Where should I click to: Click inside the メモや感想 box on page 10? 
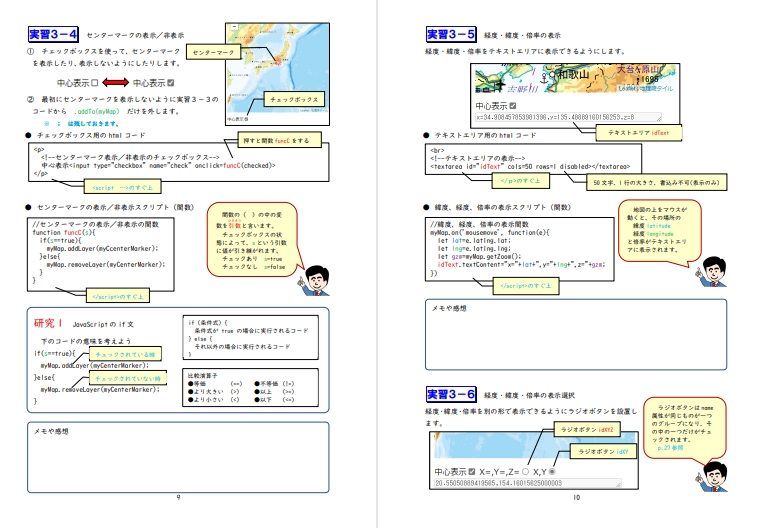576,335
